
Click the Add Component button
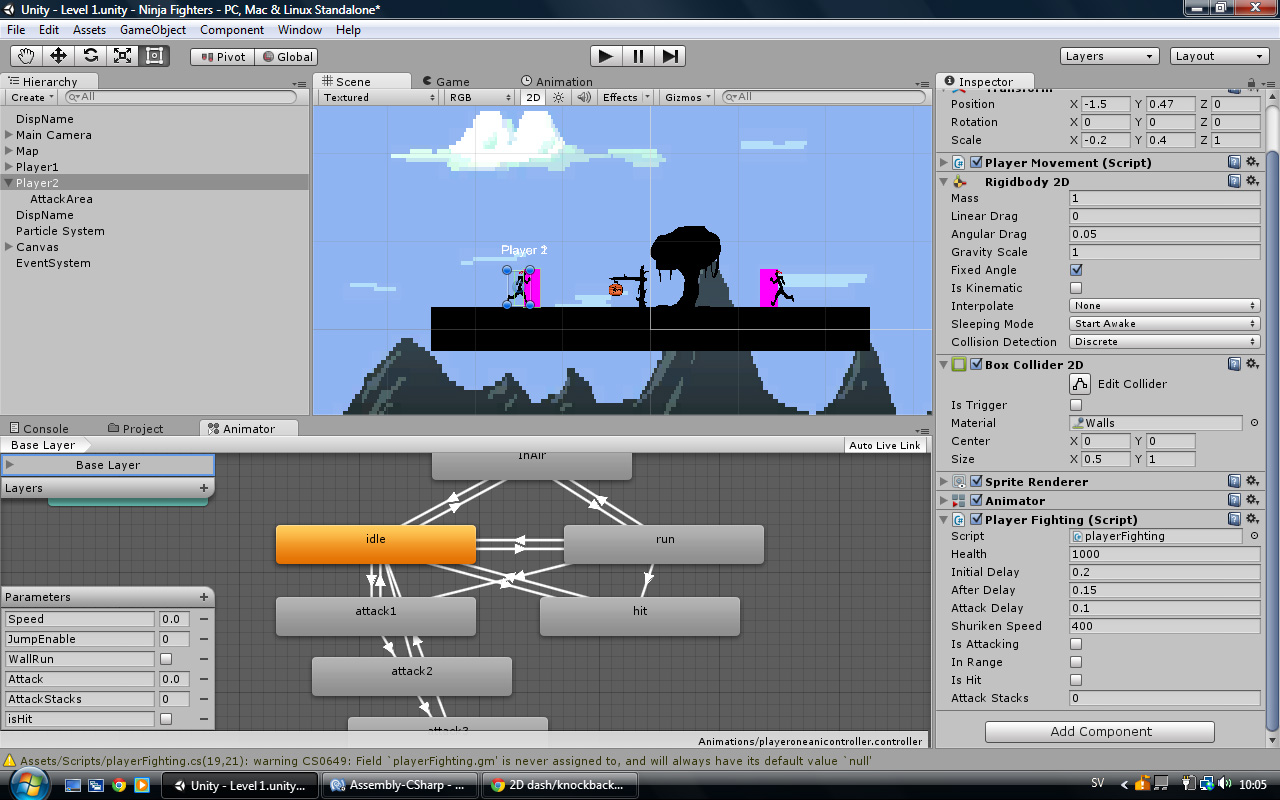tap(1099, 731)
